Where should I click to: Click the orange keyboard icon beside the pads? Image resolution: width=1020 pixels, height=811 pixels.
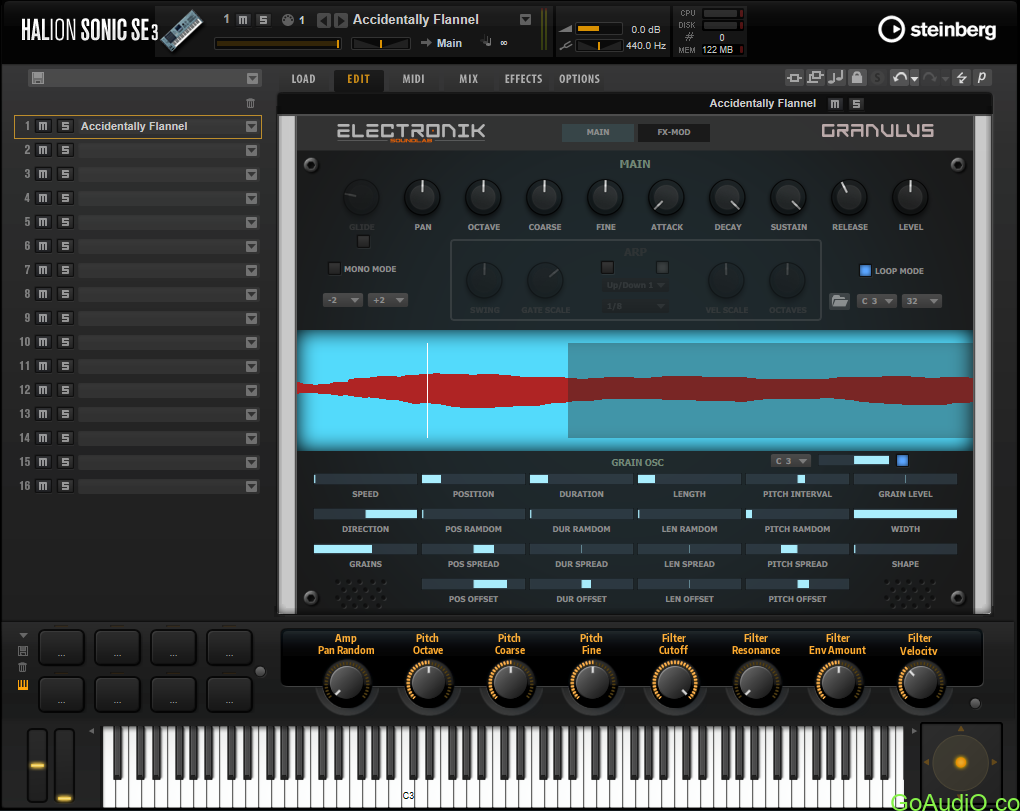pos(23,685)
